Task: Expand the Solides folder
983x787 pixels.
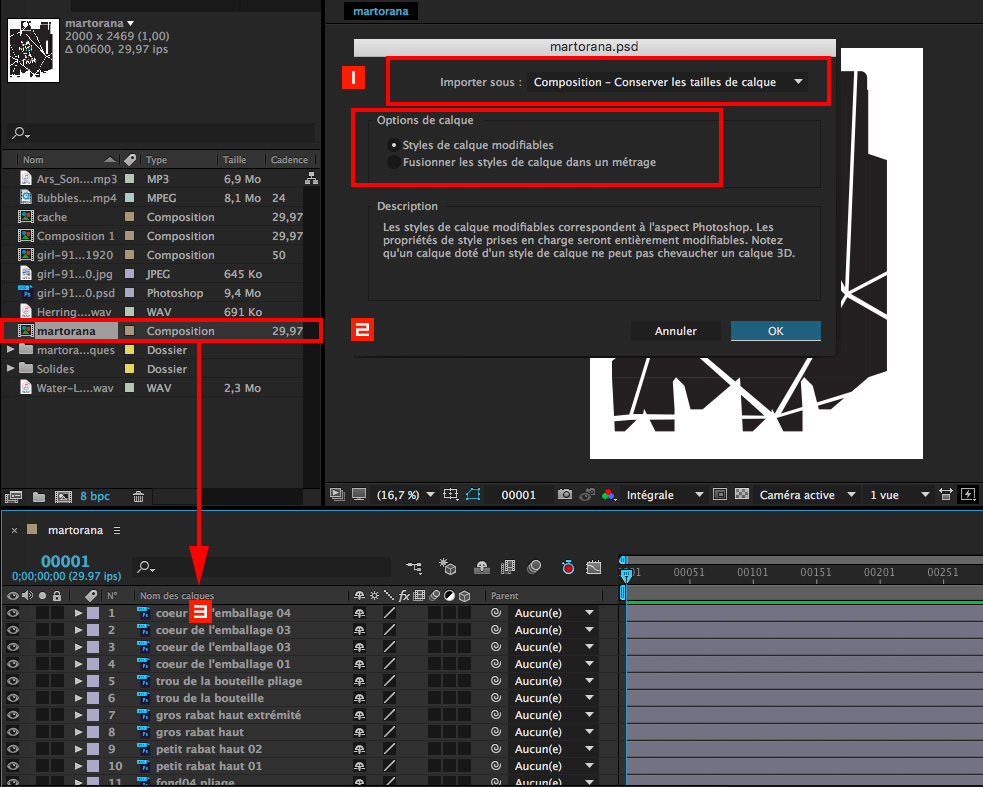Action: point(11,369)
